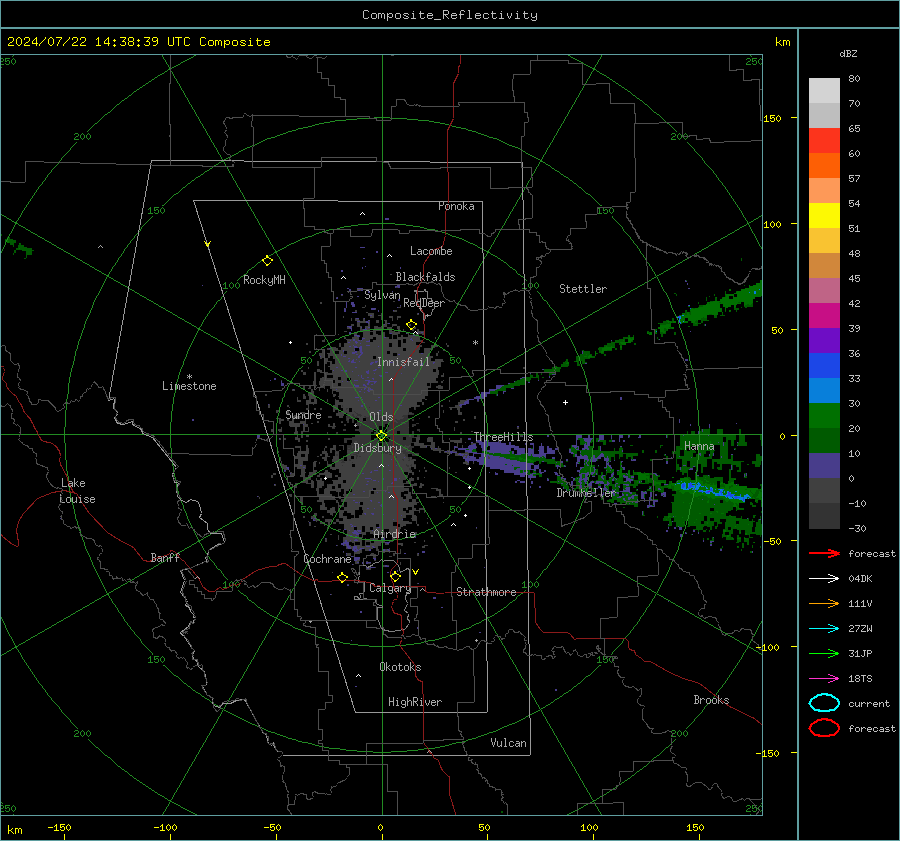Pick the blue 33-36 dBZ swatch
This screenshot has height=841, width=900.
click(824, 366)
